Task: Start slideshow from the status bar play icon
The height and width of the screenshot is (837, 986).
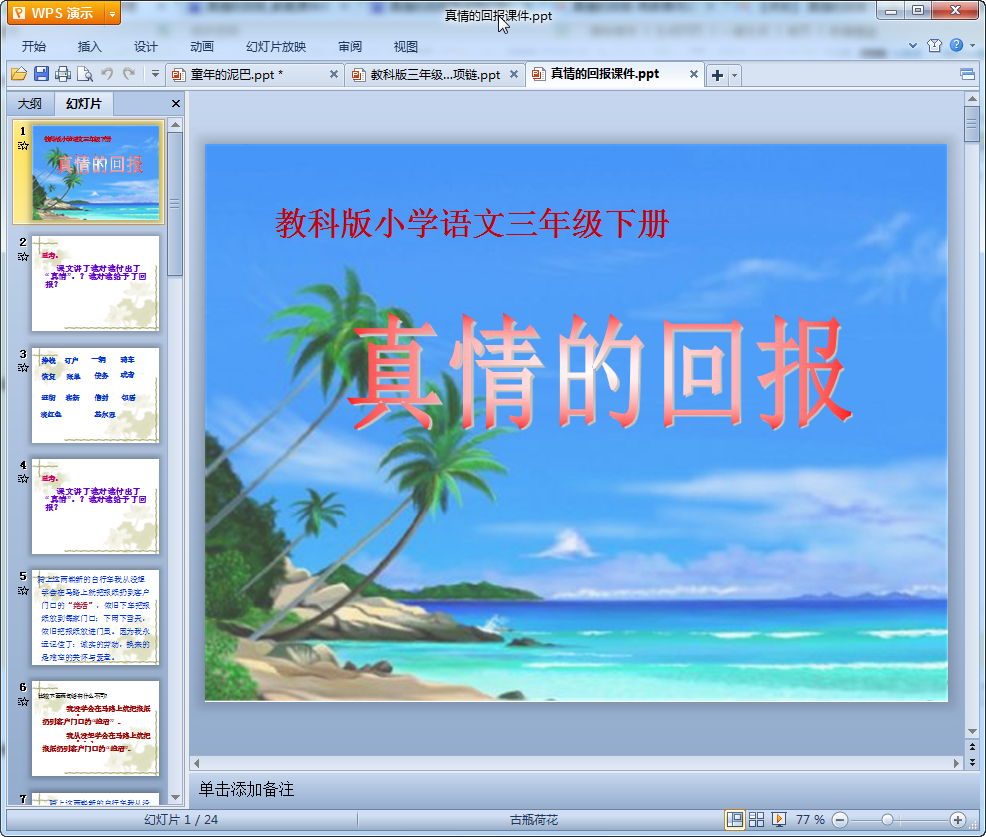Action: coord(778,819)
